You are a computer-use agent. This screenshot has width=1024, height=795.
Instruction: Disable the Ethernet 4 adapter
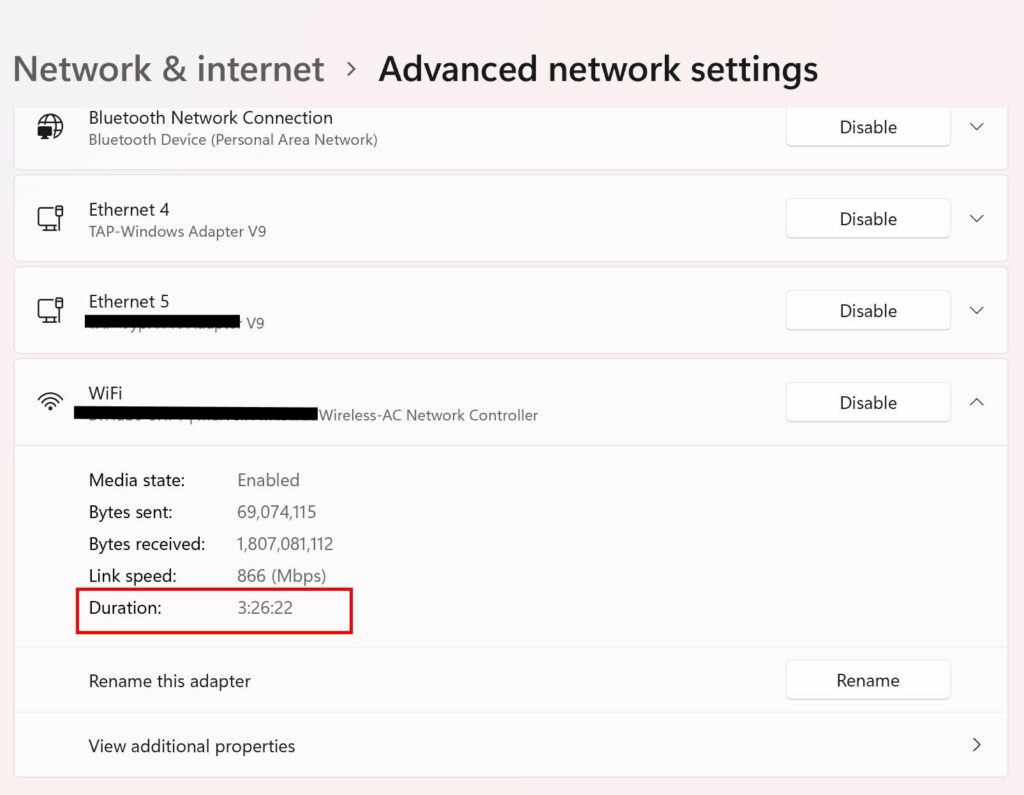[x=866, y=218]
